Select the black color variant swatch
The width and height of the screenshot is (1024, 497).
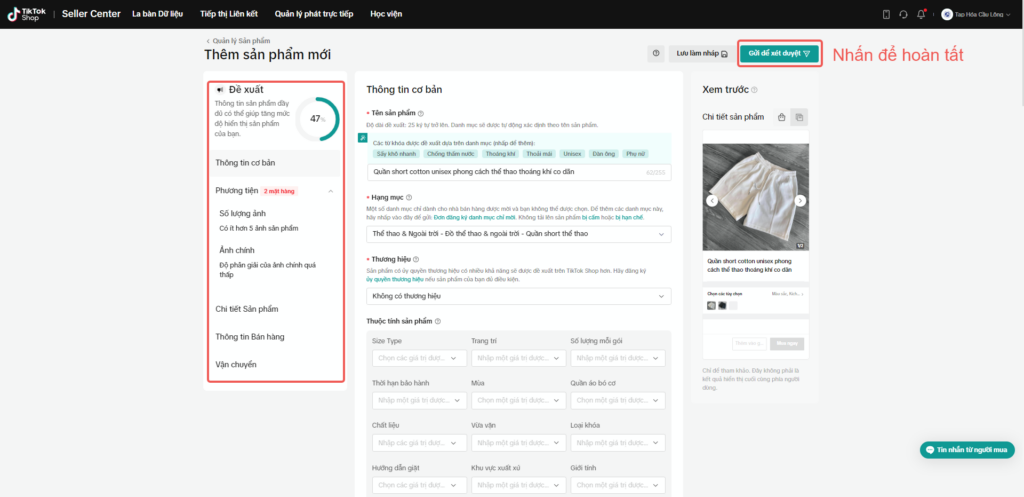722,305
